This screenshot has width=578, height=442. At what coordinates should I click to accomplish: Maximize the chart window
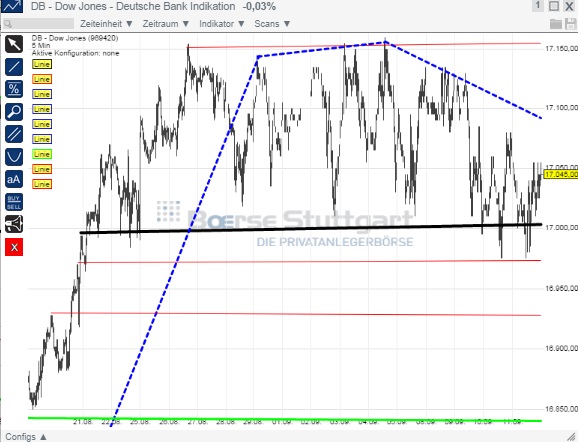(554, 6)
